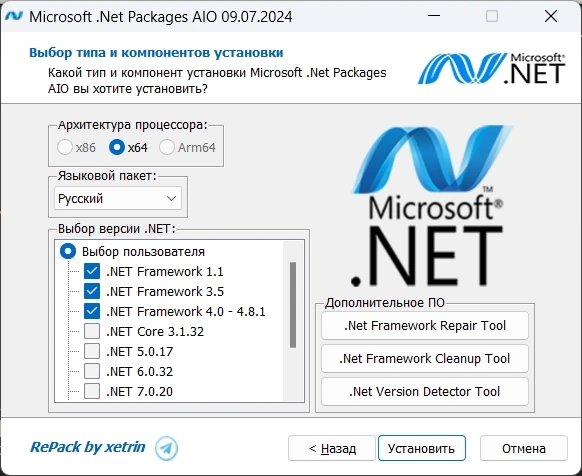
Task: Click the '.NET Framework 3.5' label text
Action: click(165, 292)
